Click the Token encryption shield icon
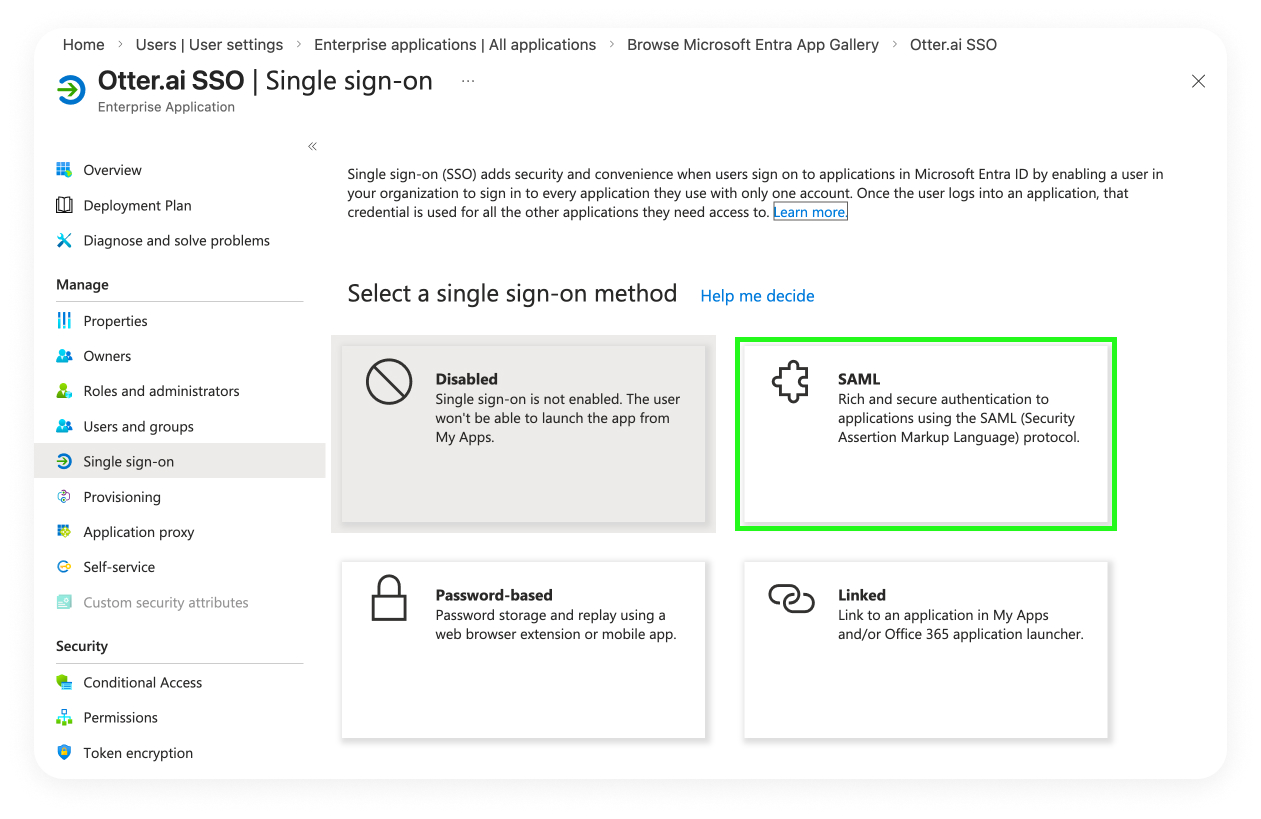This screenshot has height=819, width=1261. [x=64, y=753]
